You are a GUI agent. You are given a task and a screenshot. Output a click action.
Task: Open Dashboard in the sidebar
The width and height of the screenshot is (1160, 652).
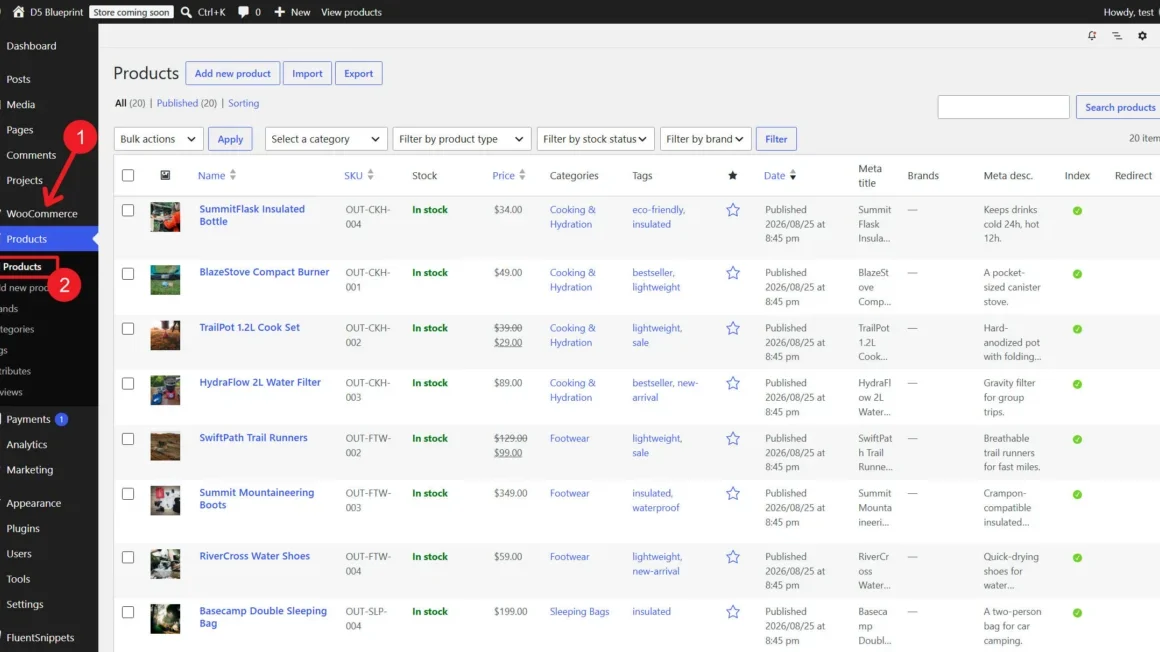click(31, 46)
